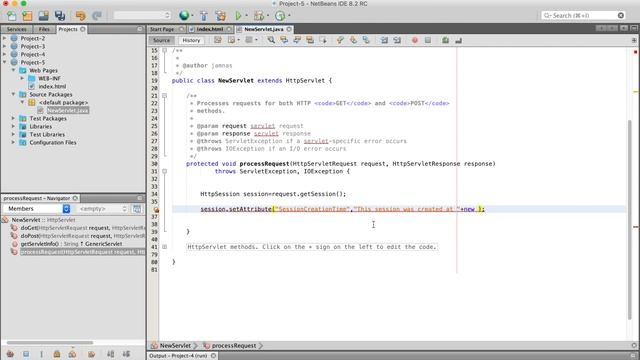Collapse the Source Packages node
Screen dimensions: 640x360
[x=13, y=94]
